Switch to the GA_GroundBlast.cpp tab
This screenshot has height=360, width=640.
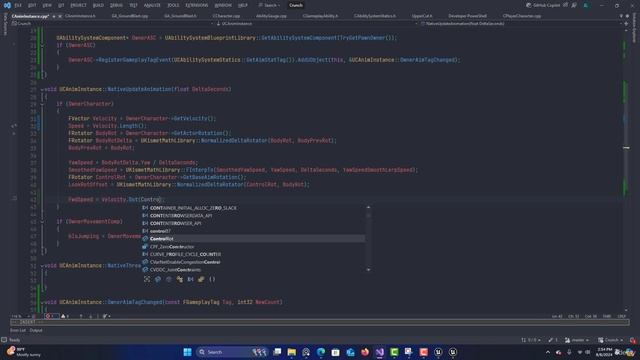point(130,16)
